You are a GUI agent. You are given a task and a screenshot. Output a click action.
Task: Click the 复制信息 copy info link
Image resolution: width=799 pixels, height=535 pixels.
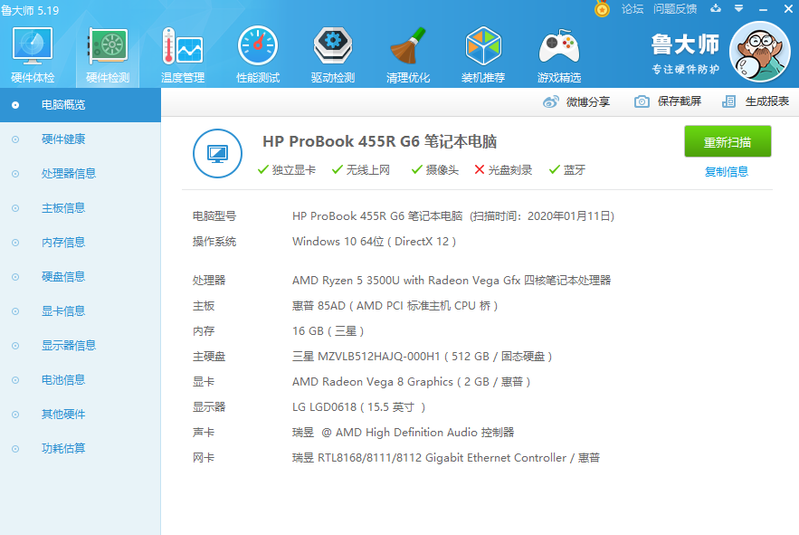click(726, 171)
